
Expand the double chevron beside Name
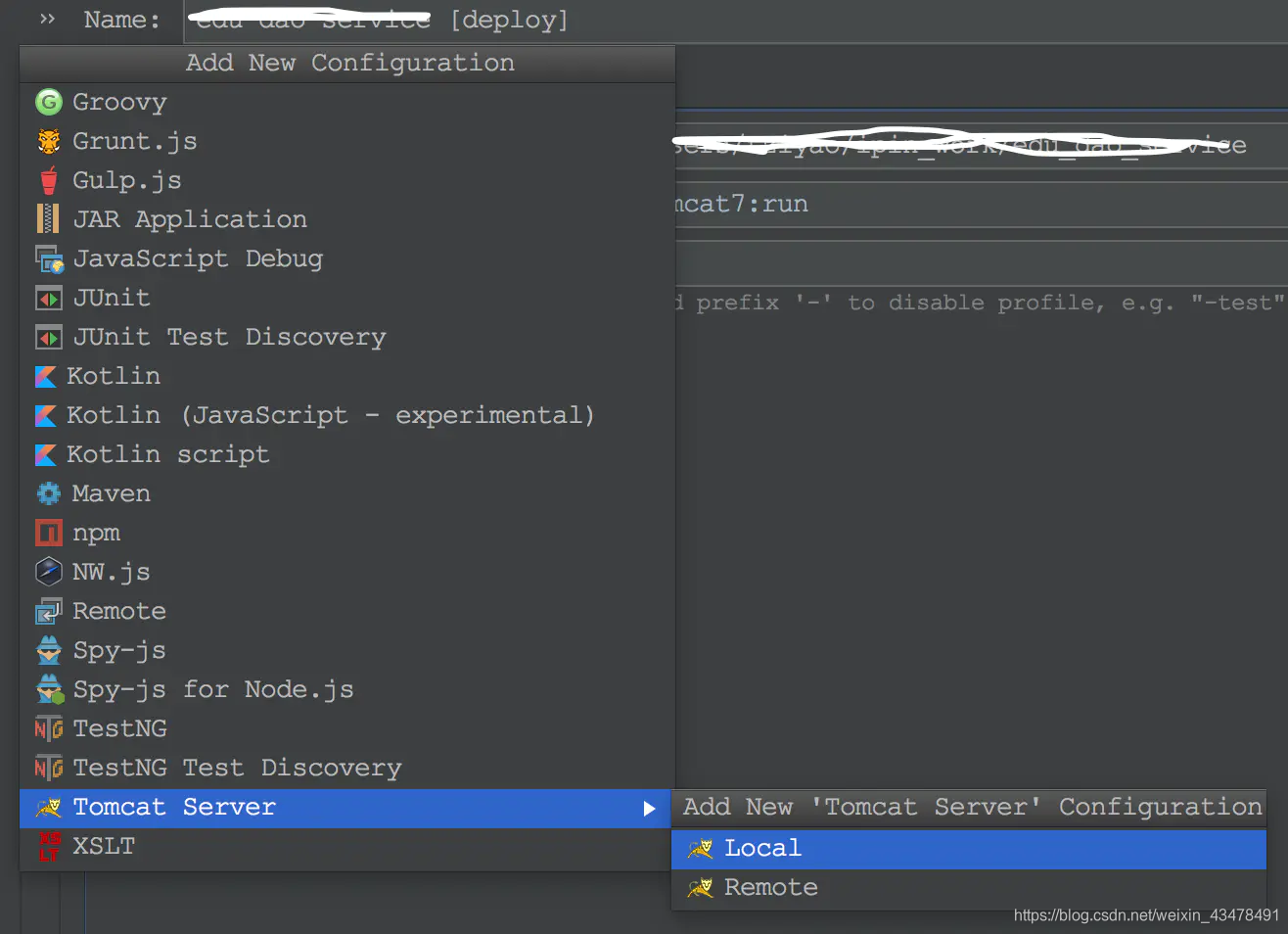coord(47,19)
